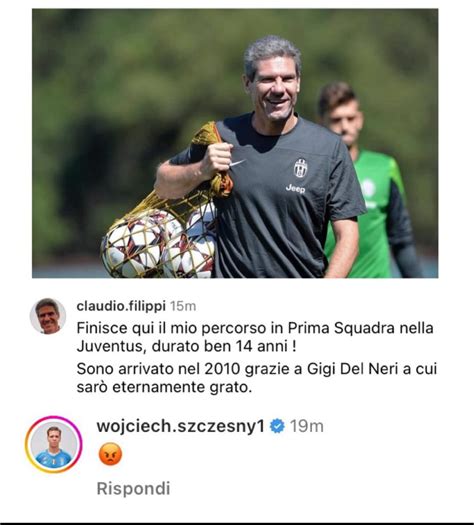This screenshot has width=474, height=525.
Task: Open the claudio.filippi username link
Action: (121, 306)
